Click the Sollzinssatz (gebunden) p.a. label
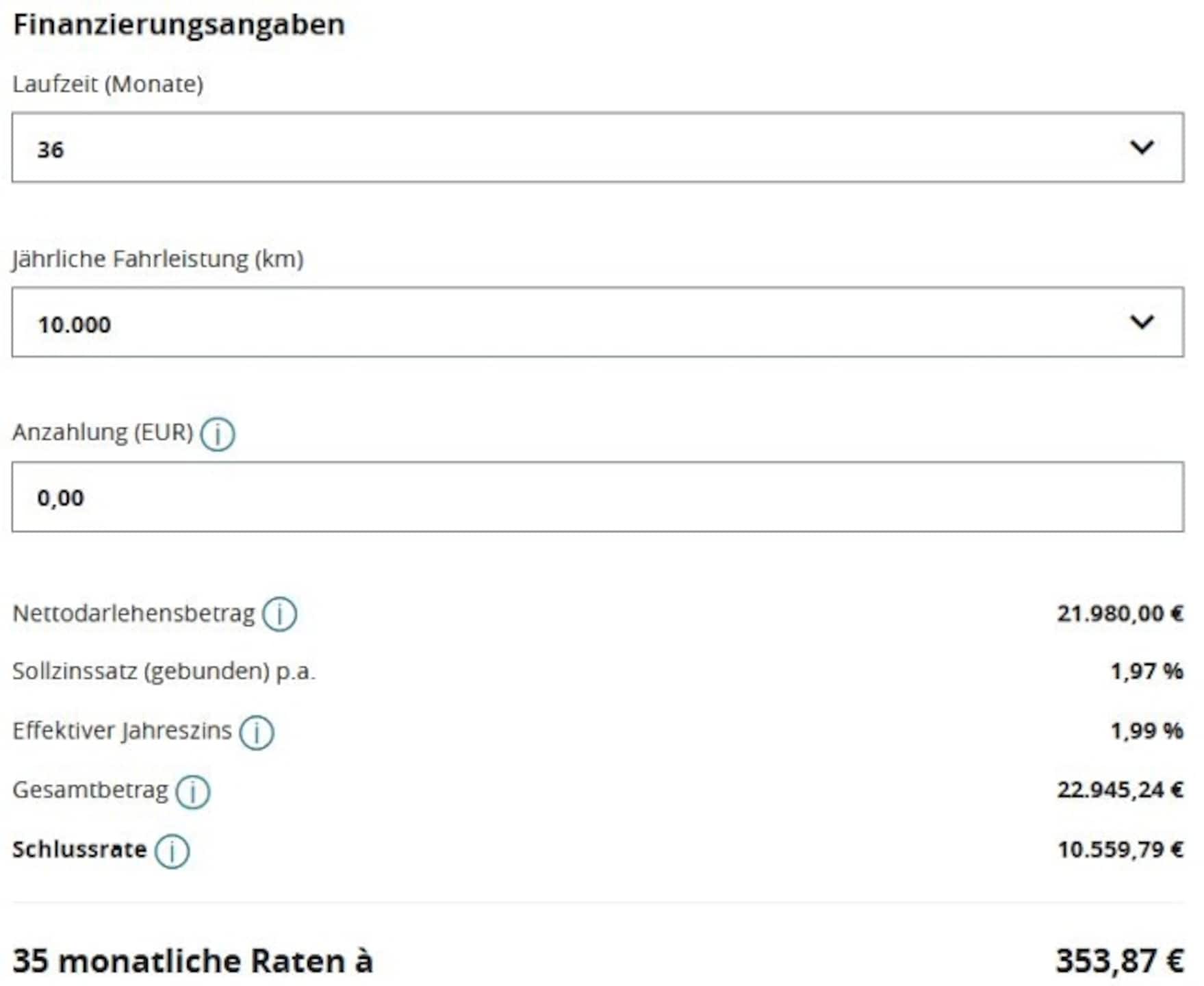1204x986 pixels. pos(164,672)
